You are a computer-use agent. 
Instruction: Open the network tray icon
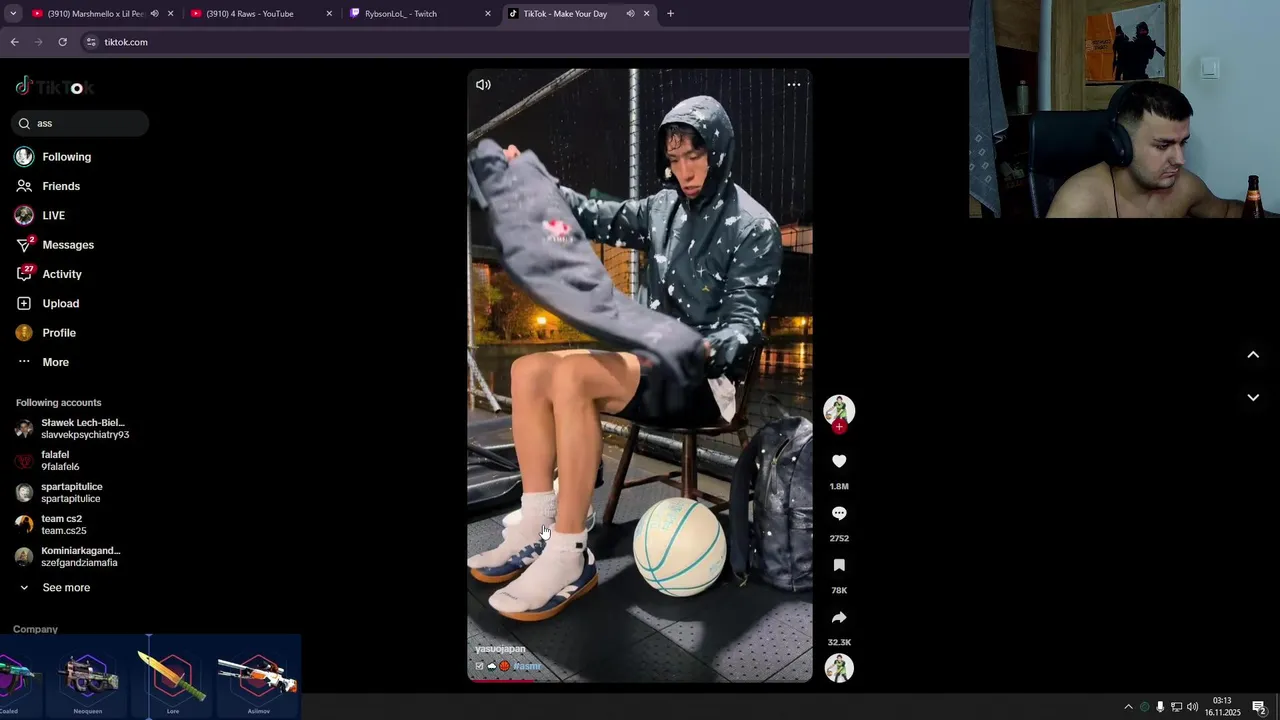pos(1176,707)
